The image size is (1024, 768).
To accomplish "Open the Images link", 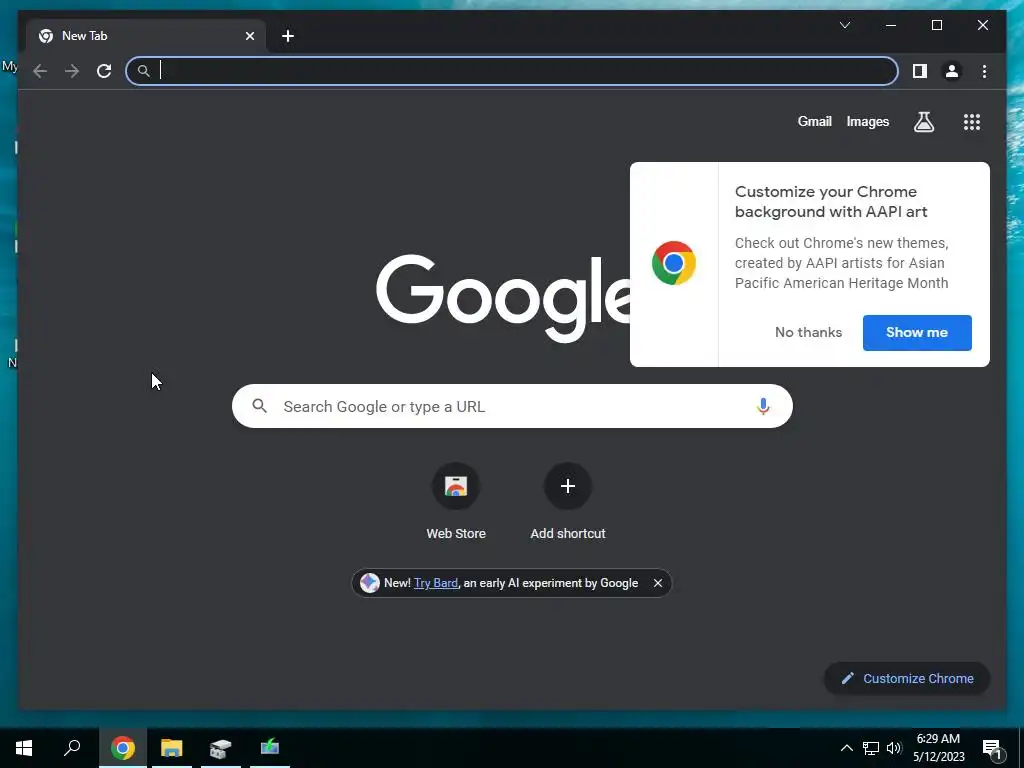I will click(867, 121).
